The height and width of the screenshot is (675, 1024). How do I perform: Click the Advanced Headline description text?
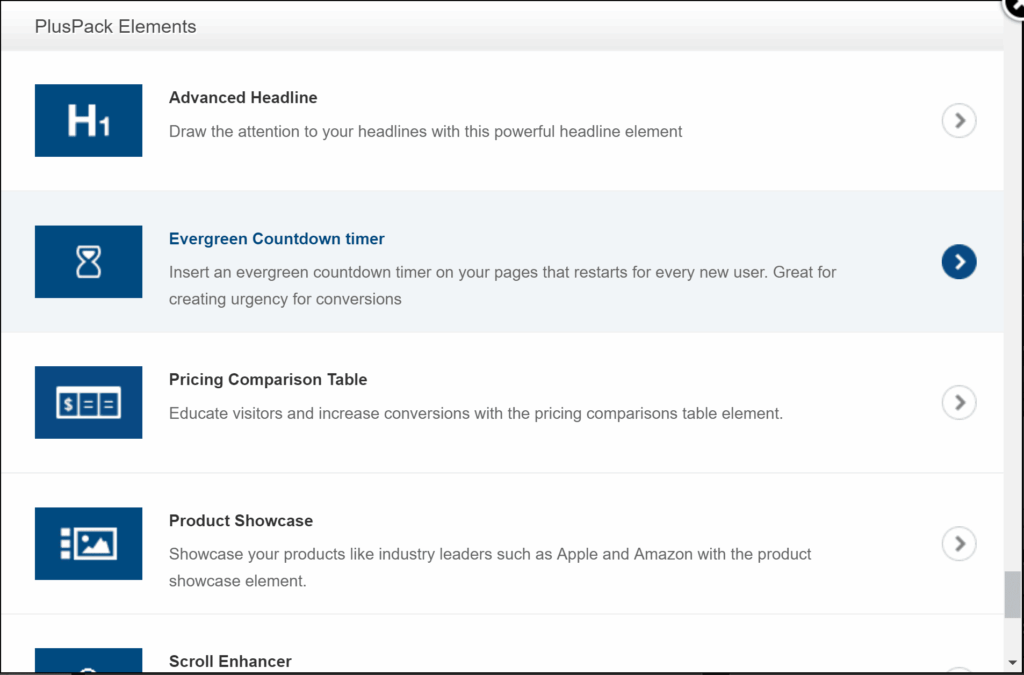(x=425, y=131)
